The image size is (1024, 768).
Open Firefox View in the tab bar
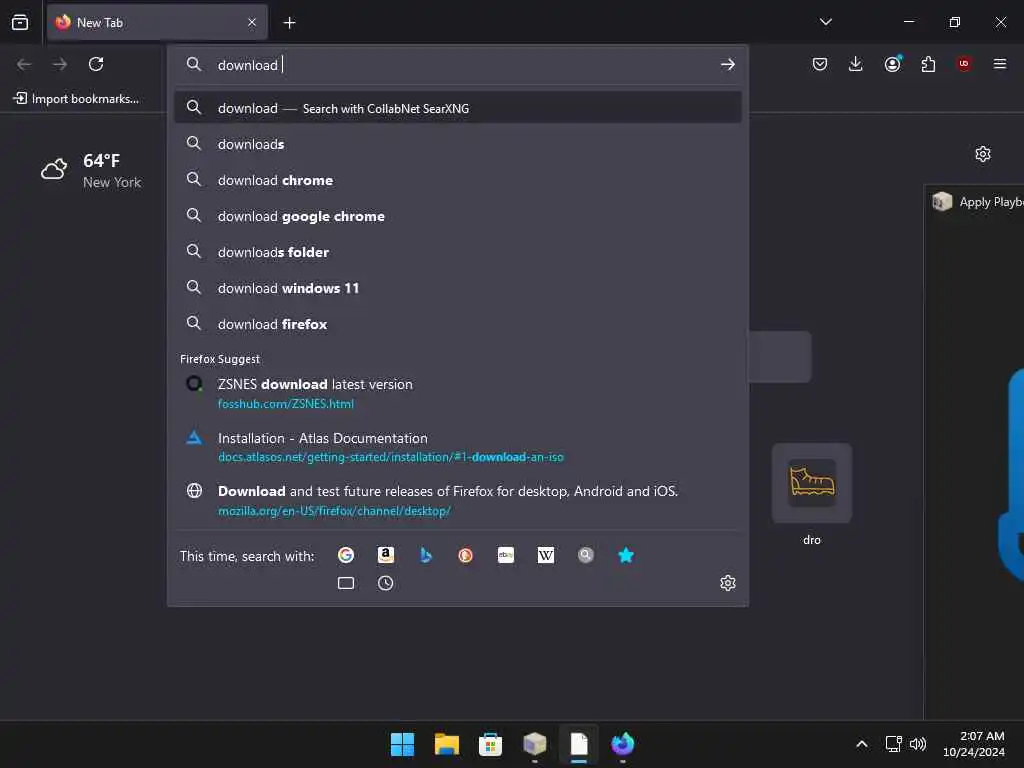tap(20, 22)
